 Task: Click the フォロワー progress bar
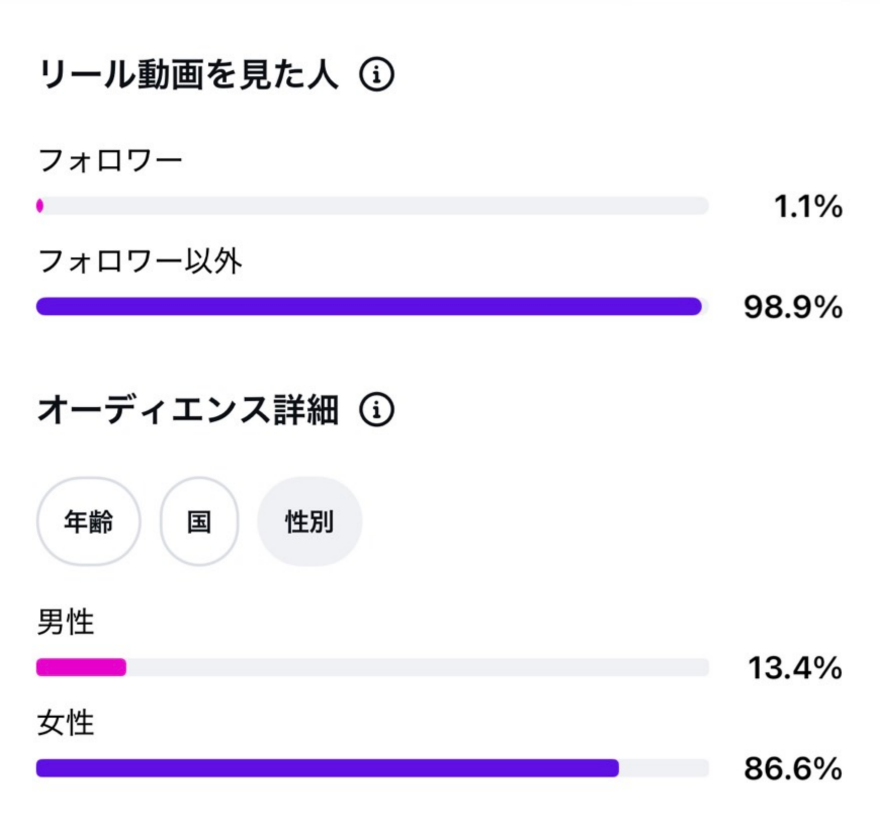[x=373, y=205]
